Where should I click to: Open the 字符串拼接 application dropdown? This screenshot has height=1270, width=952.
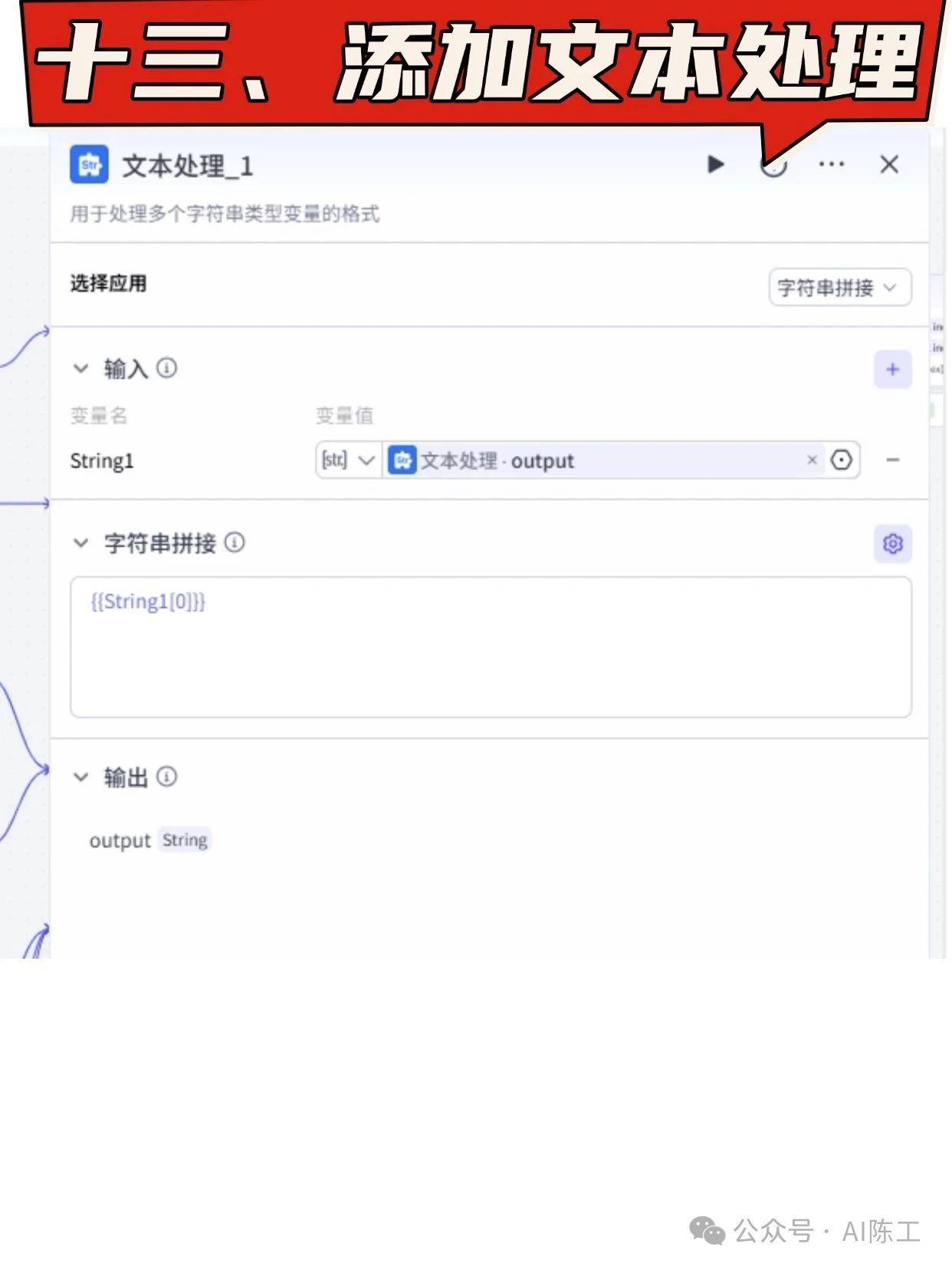tap(840, 288)
